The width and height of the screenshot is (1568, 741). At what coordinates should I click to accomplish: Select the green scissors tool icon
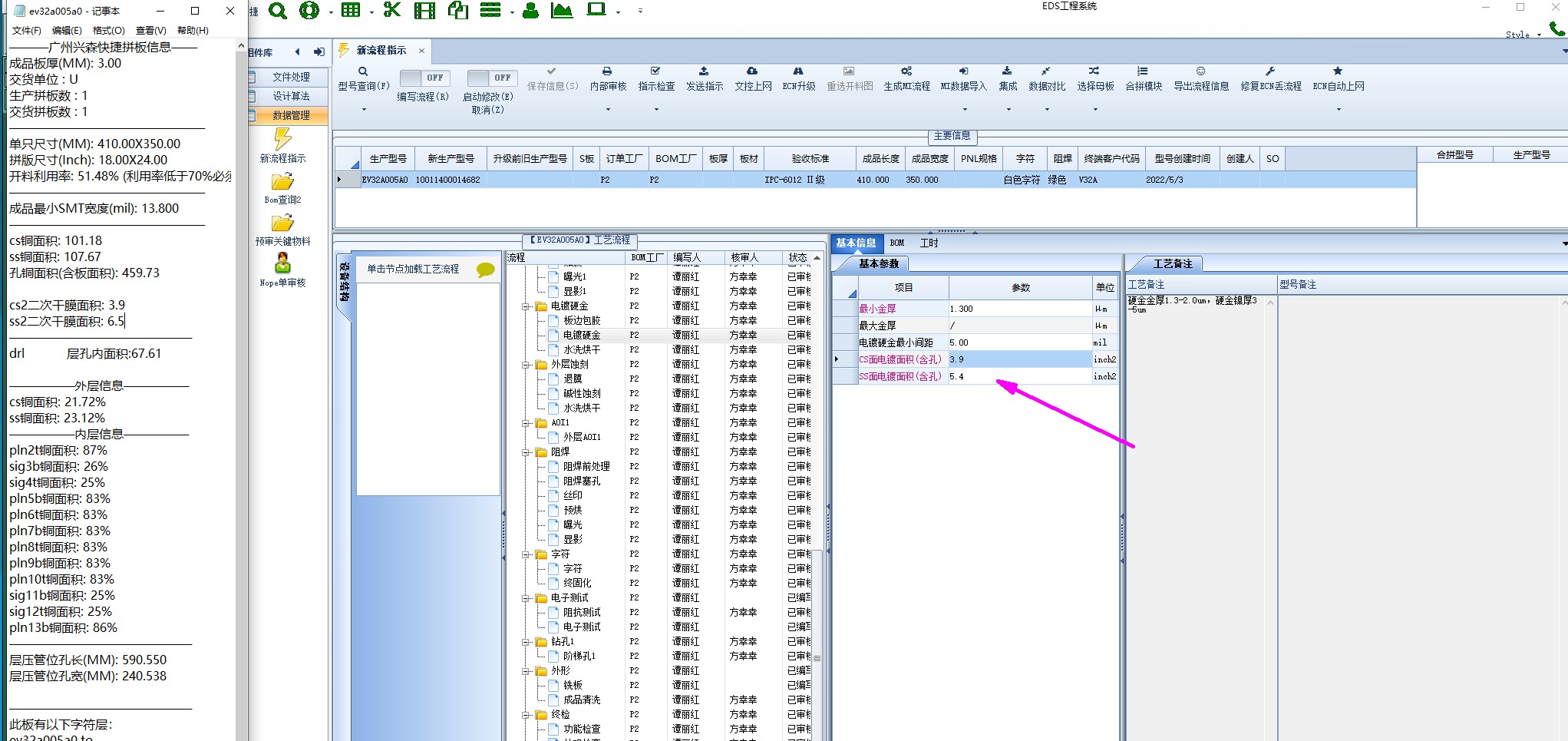[x=392, y=10]
